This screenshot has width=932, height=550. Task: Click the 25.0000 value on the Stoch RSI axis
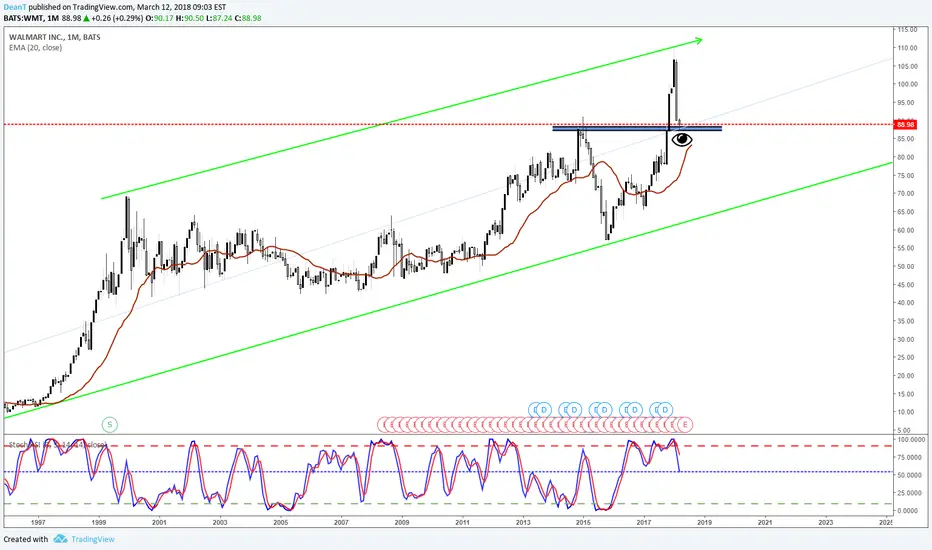(x=911, y=493)
